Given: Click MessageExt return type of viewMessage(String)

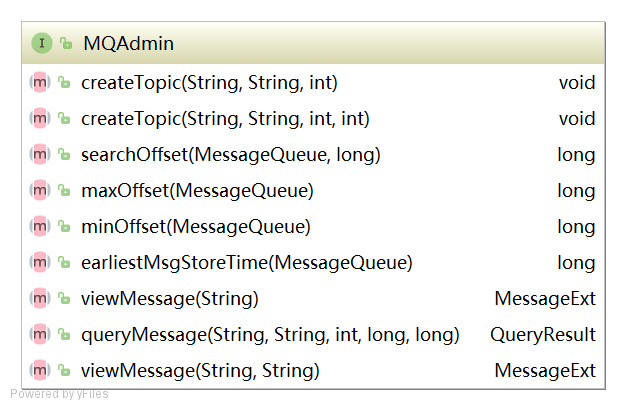Looking at the screenshot, I should [x=545, y=298].
